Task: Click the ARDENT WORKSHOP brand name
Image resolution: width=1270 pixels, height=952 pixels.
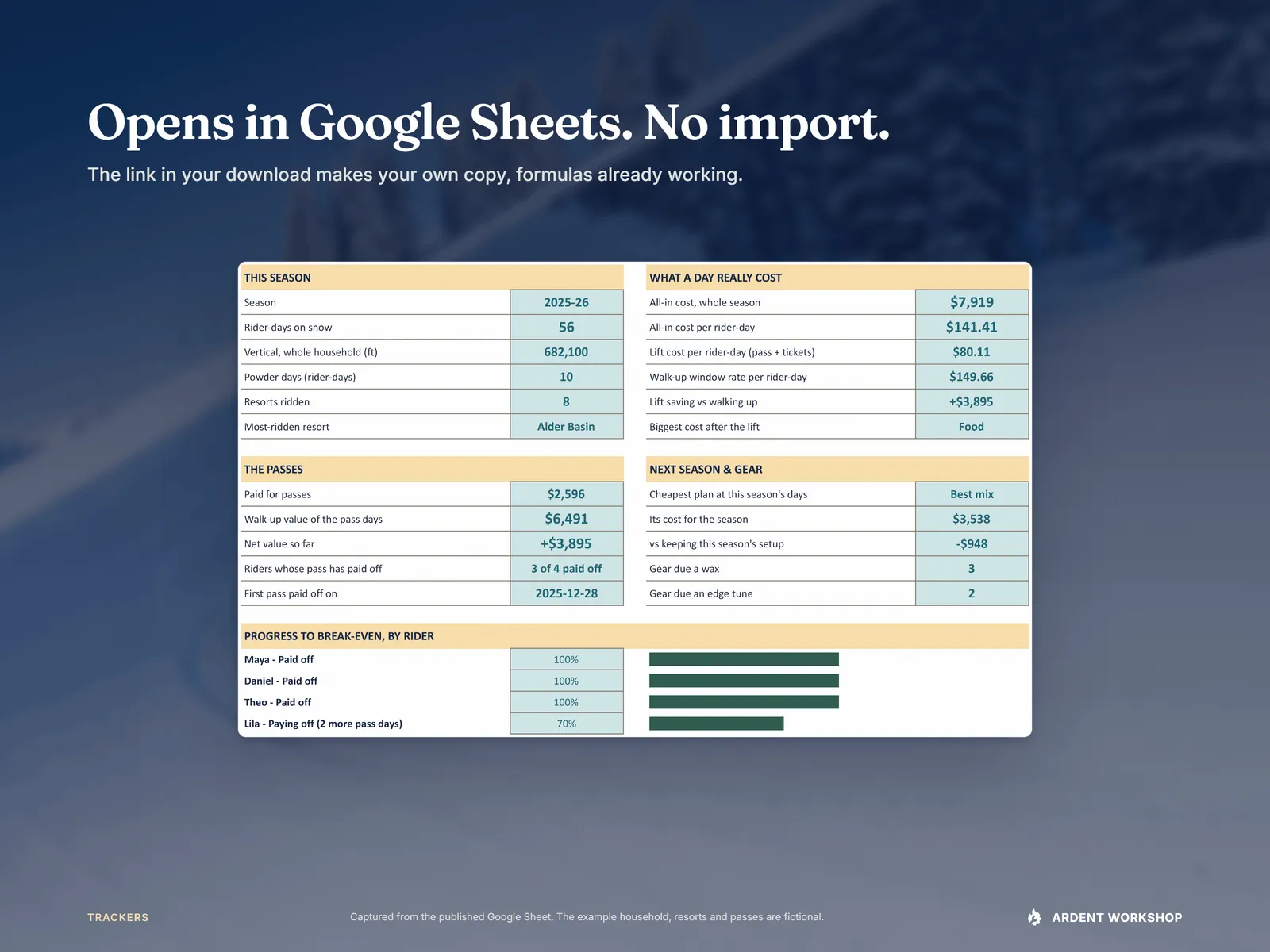Action: [x=1117, y=917]
